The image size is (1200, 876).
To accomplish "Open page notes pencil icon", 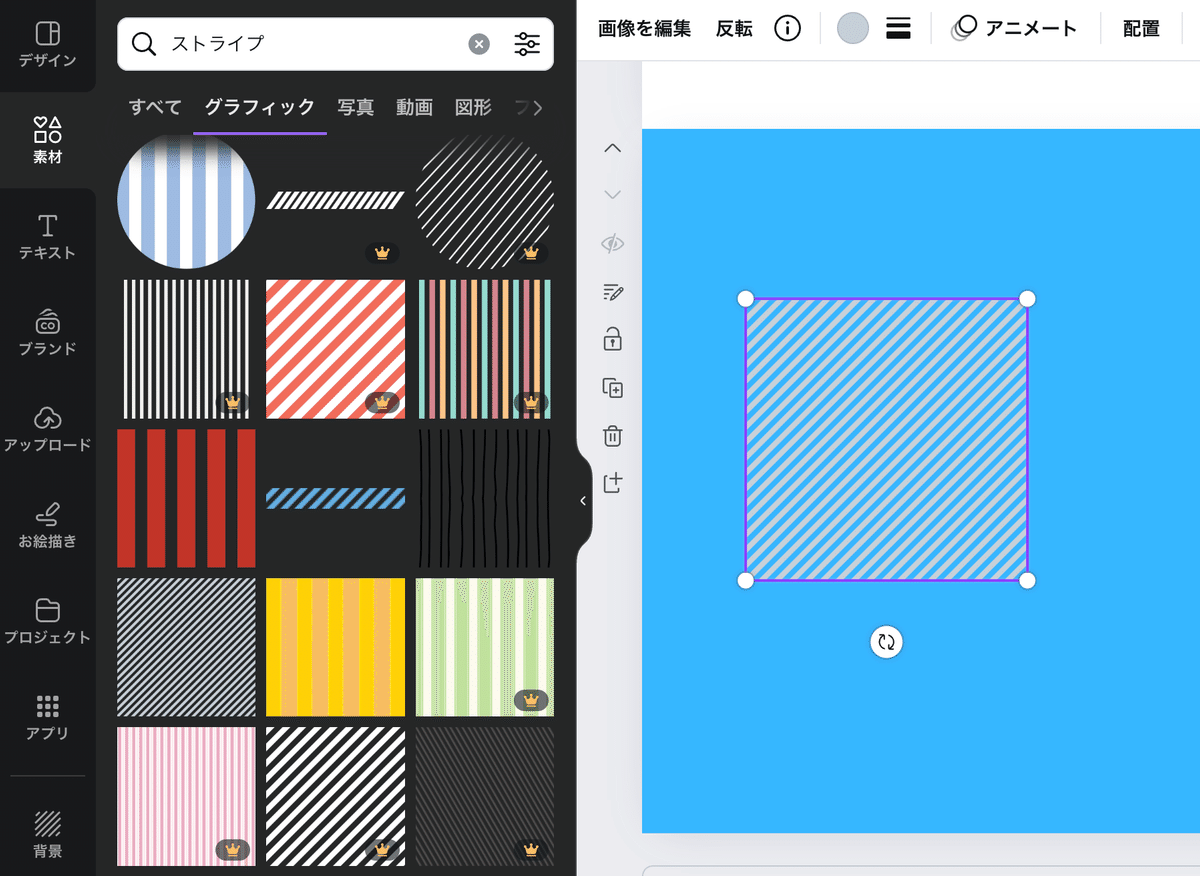I will (x=613, y=292).
